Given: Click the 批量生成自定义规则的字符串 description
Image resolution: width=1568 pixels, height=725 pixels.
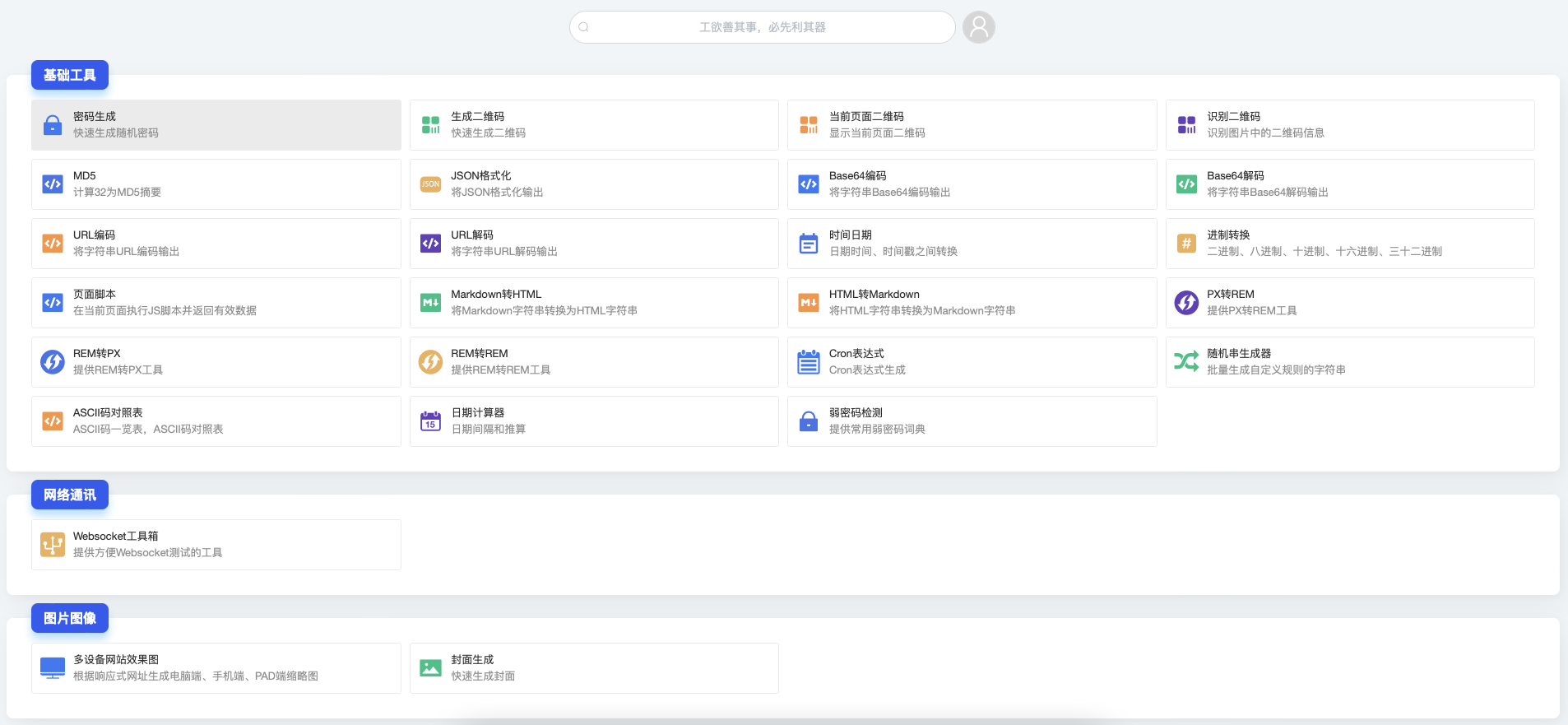Looking at the screenshot, I should (x=1276, y=370).
